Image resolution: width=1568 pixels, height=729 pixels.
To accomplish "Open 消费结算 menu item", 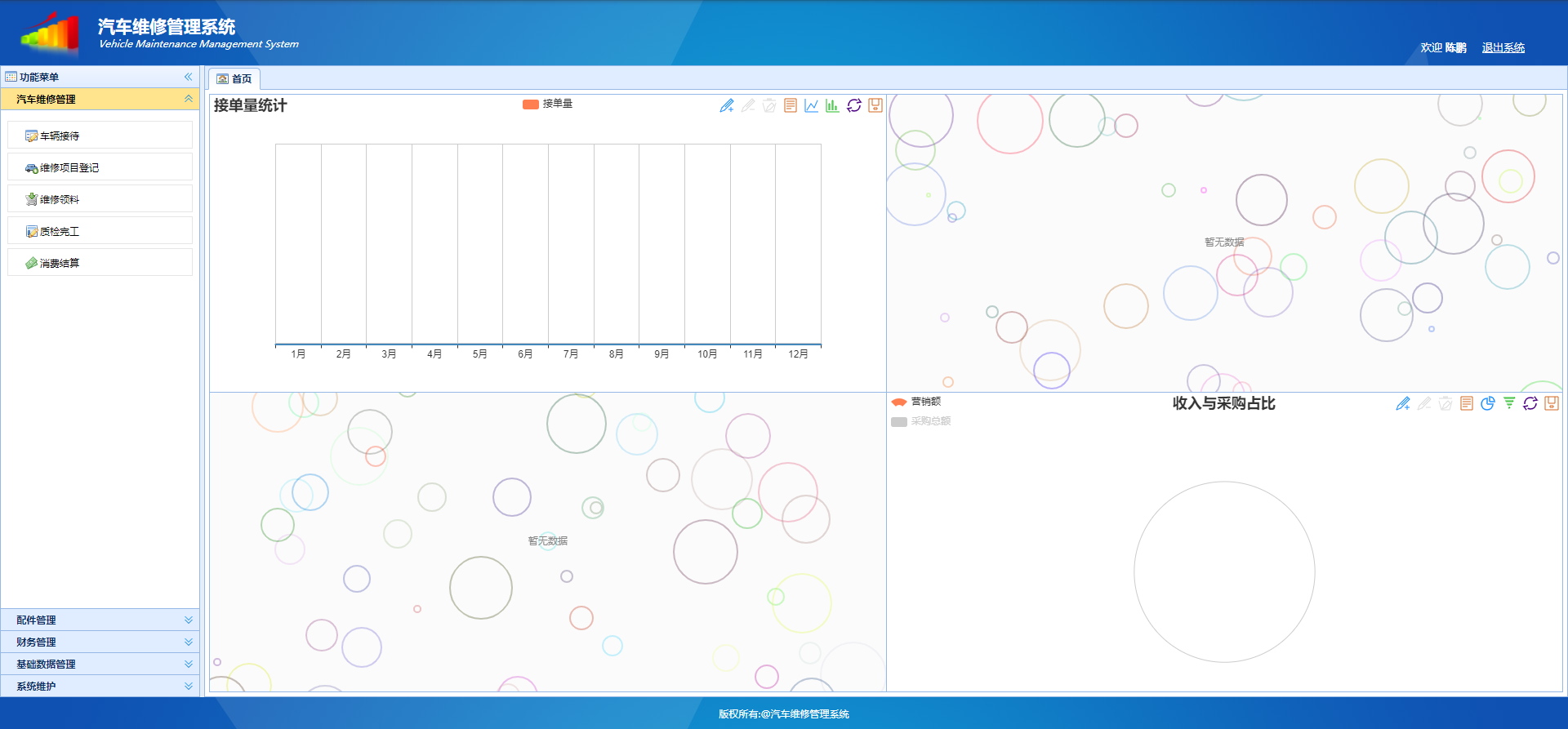I will coord(100,263).
